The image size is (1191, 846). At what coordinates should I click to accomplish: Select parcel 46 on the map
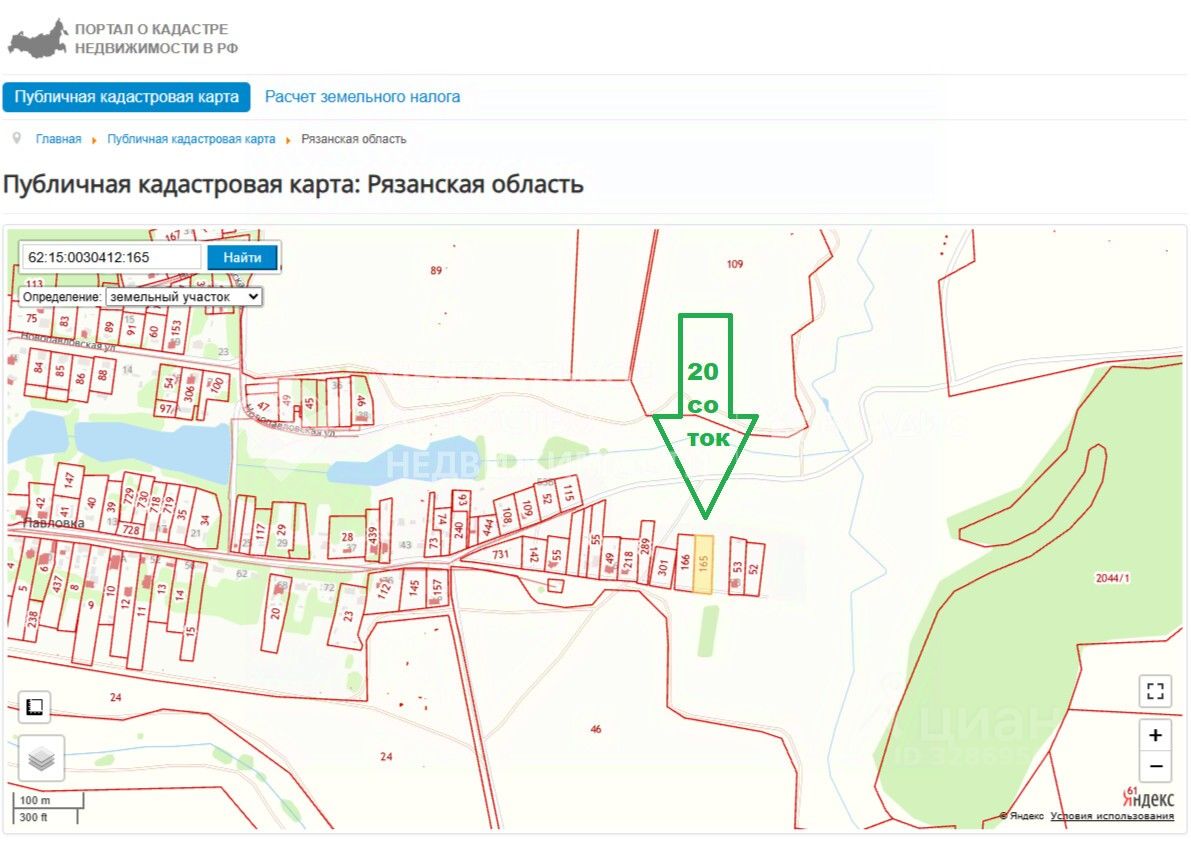click(x=596, y=729)
